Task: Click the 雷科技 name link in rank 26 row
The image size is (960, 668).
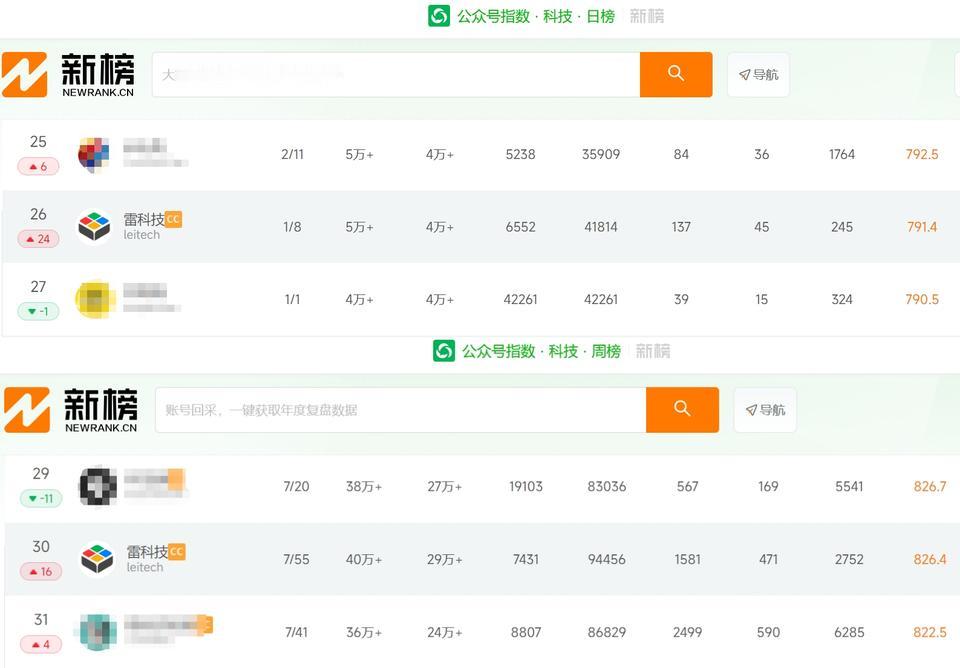Action: [144, 219]
